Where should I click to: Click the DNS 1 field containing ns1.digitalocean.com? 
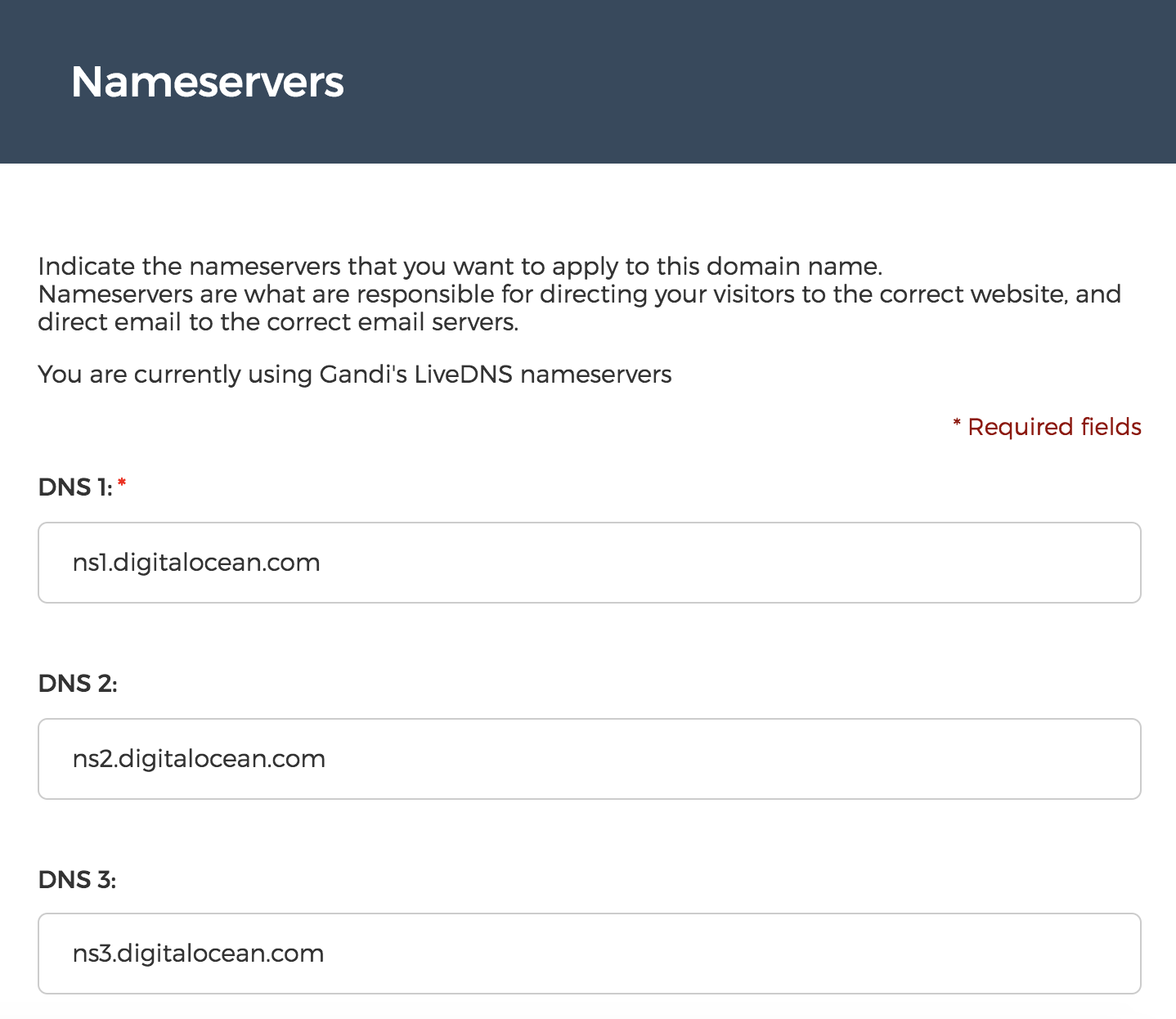pos(590,563)
